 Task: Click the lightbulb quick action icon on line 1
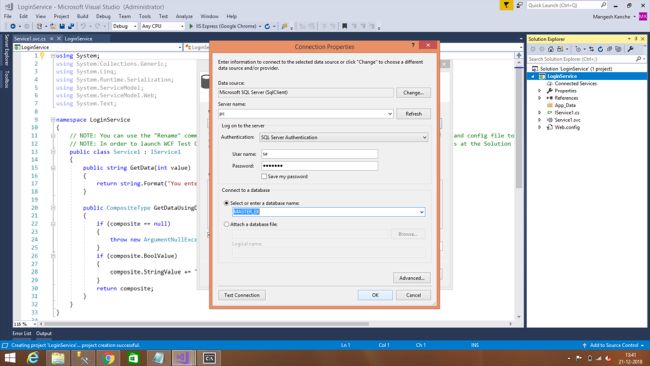[42, 56]
